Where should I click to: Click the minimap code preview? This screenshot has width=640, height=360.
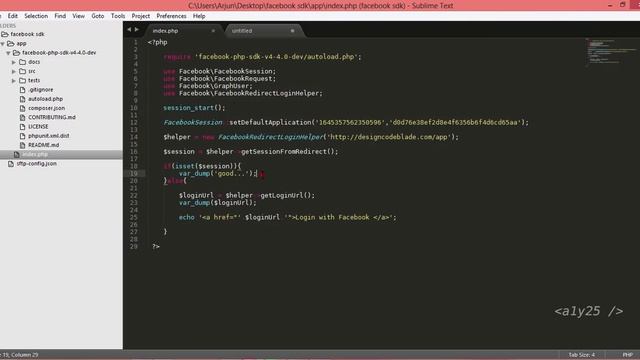611,52
